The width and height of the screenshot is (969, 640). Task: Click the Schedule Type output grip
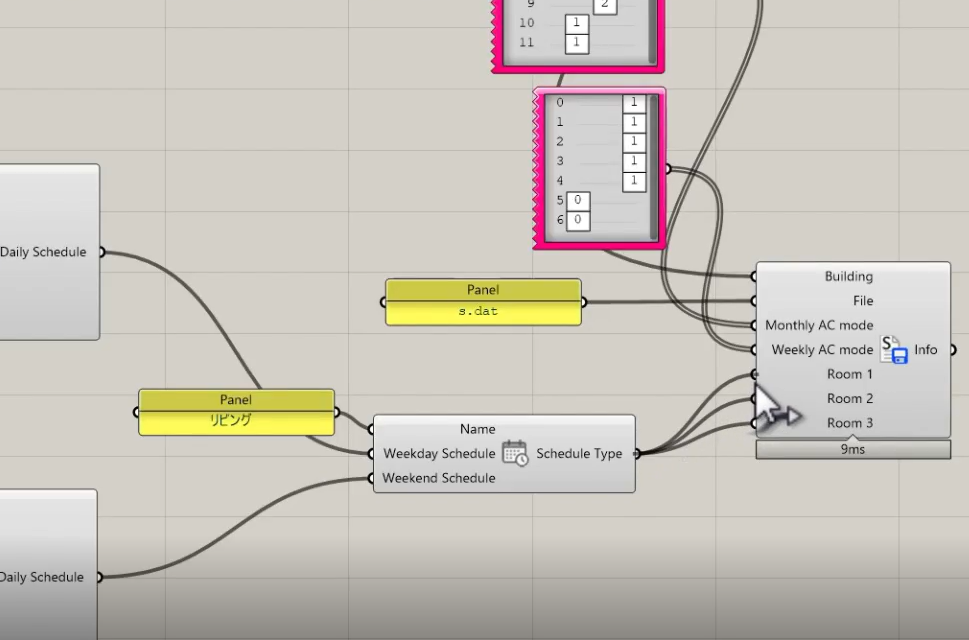[637, 453]
